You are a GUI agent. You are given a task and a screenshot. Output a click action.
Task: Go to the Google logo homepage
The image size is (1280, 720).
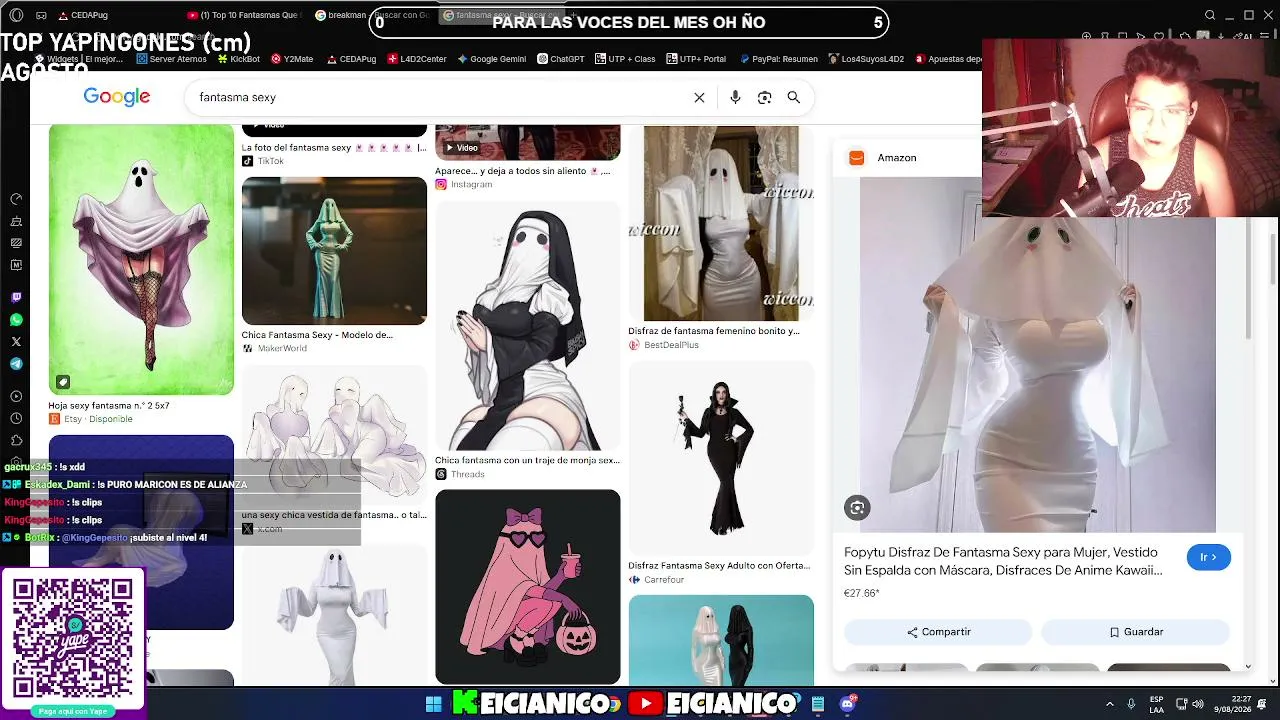click(117, 96)
